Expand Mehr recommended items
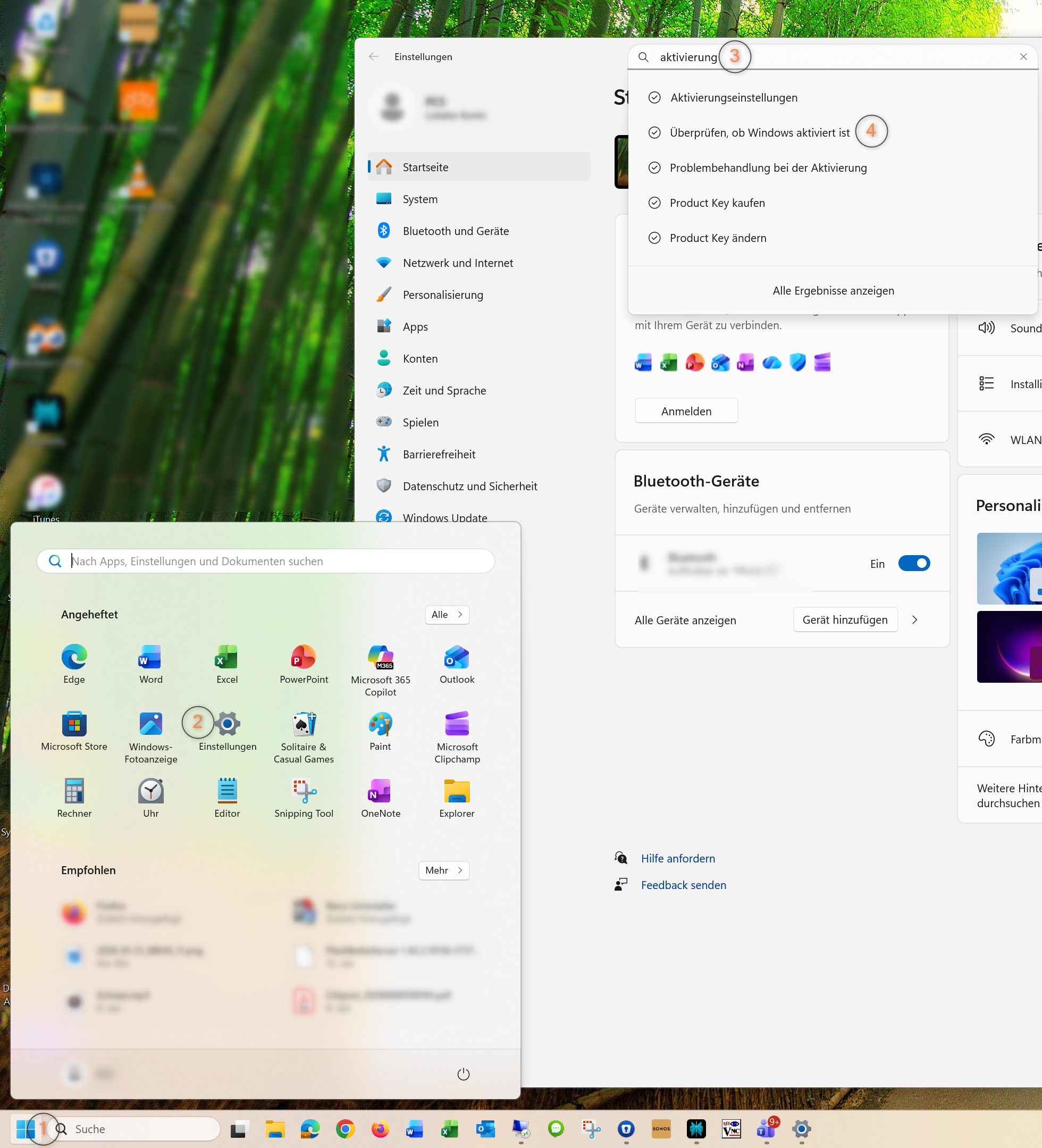This screenshot has height=1148, width=1042. point(443,870)
